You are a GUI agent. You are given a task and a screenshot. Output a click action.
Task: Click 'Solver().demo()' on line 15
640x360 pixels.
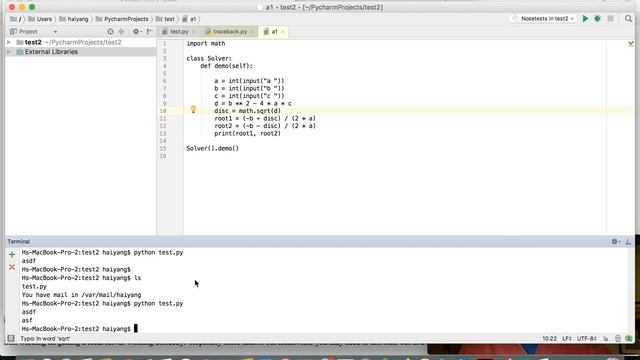(213, 149)
